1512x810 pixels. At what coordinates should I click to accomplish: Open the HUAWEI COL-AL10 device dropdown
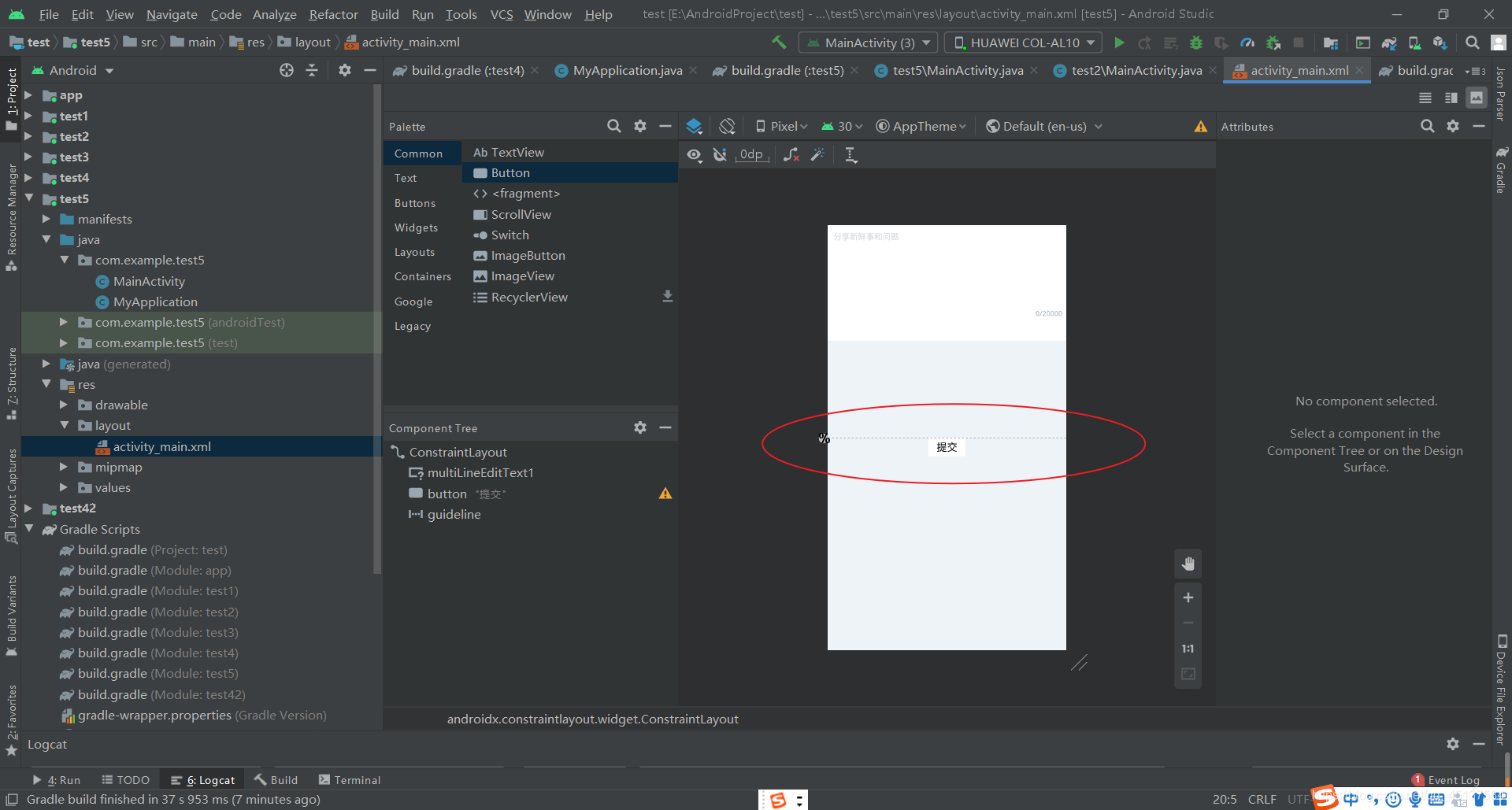(1023, 43)
